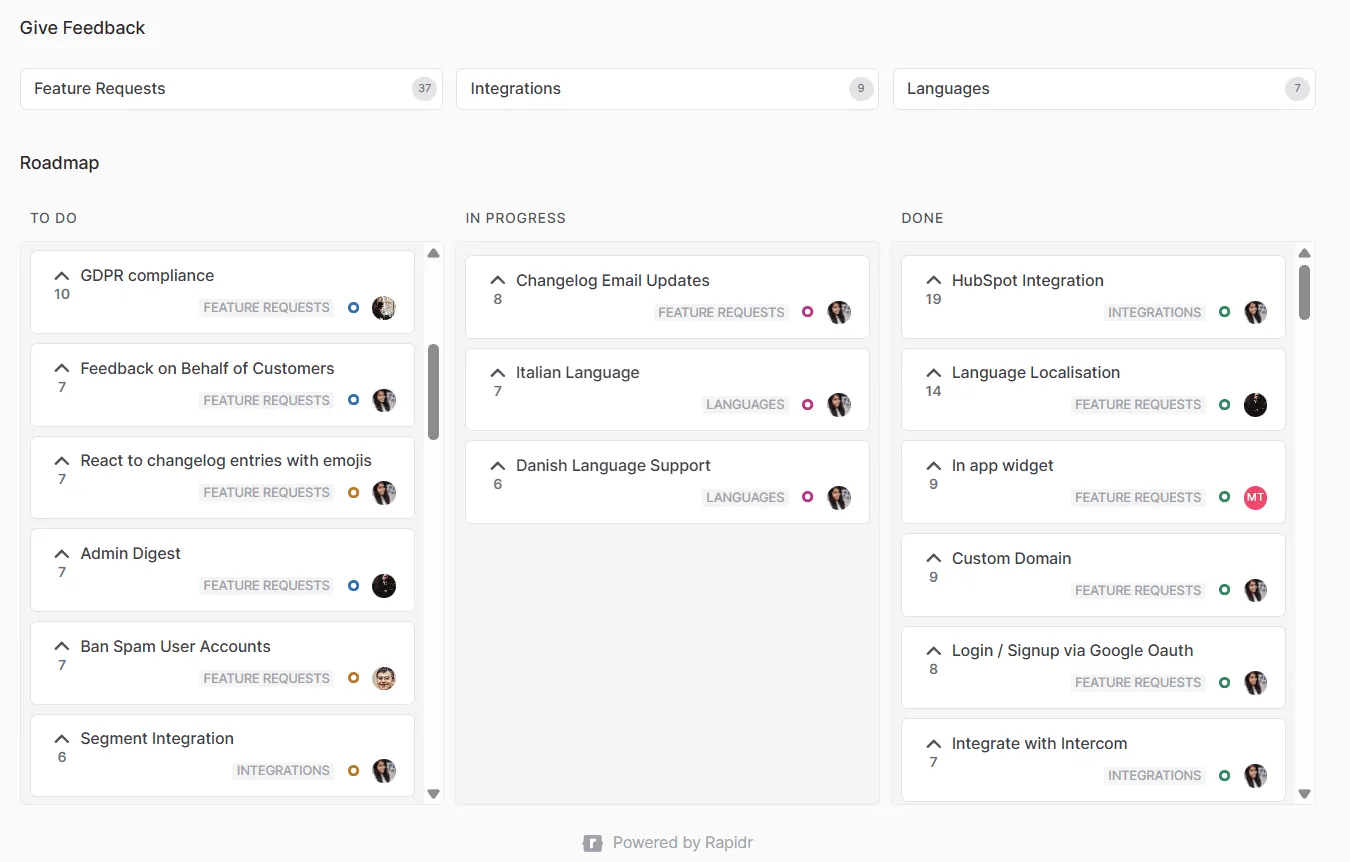Viewport: 1350px width, 862px height.
Task: Click the blue status circle on Admin Digest
Action: (x=353, y=586)
